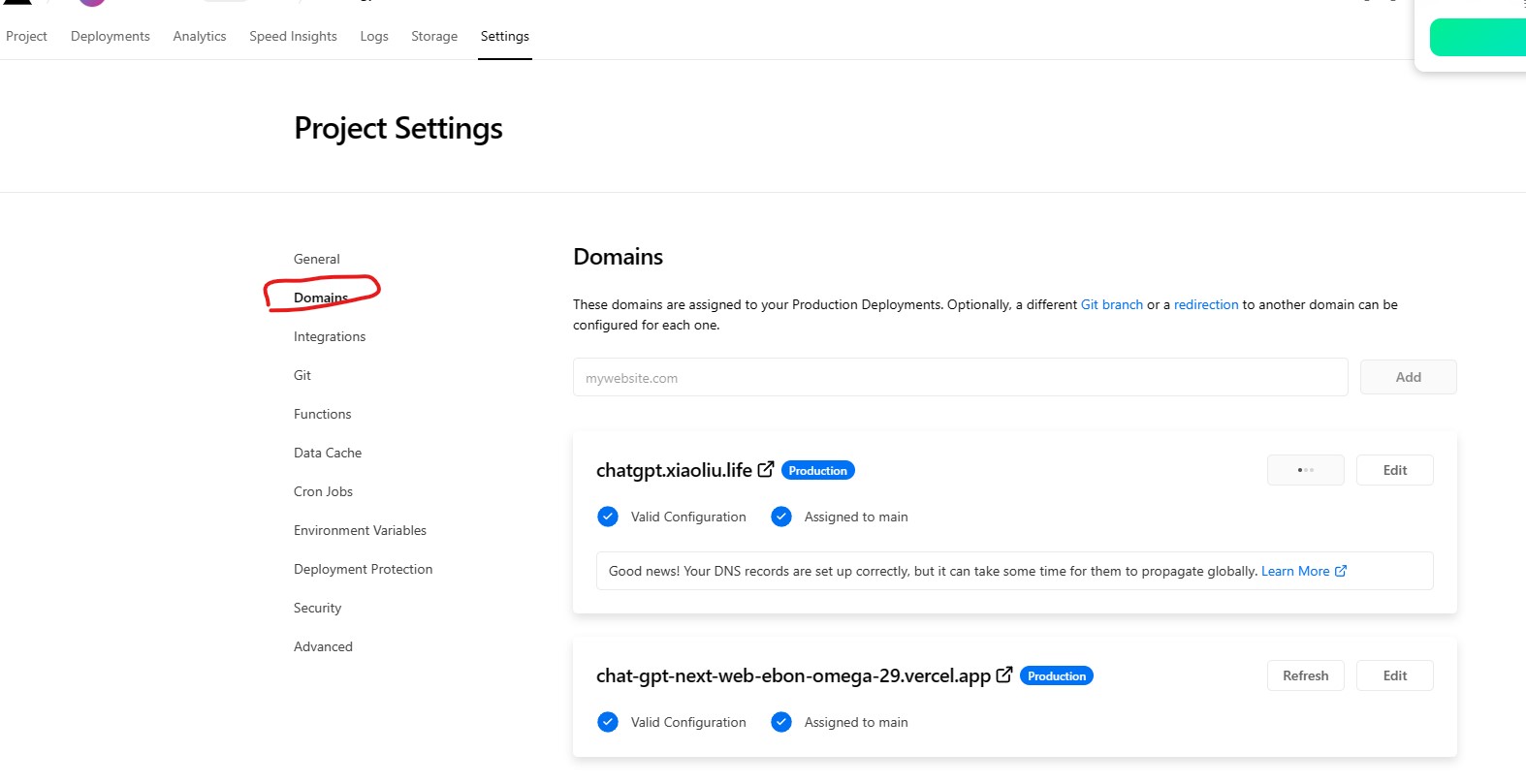Select Environment Variables in settings sidebar
The height and width of the screenshot is (784, 1526).
[x=360, y=530]
